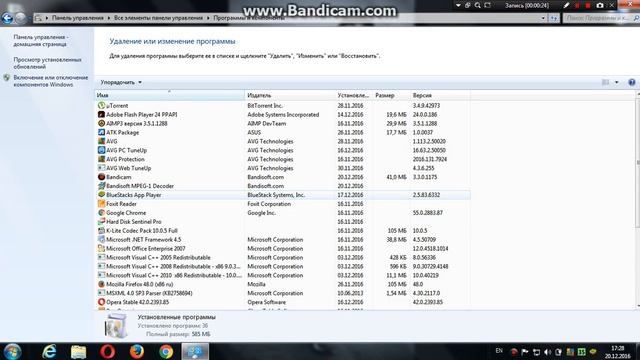Viewport: 640px width, 360px height.
Task: Click the uTorrent program icon
Action: pos(101,105)
